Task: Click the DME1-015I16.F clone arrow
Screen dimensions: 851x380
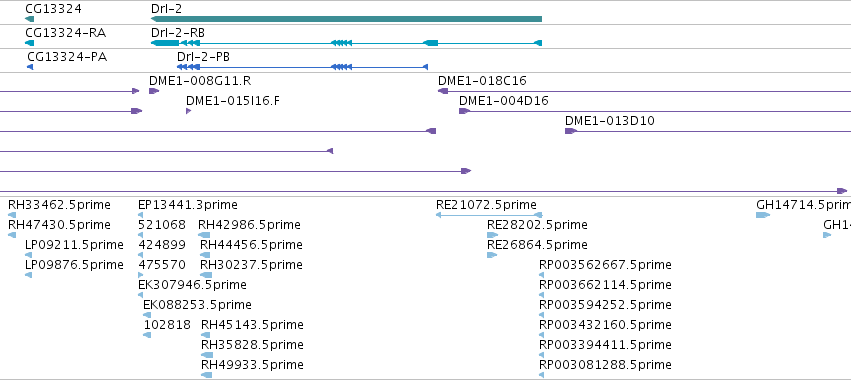Action: click(x=188, y=111)
